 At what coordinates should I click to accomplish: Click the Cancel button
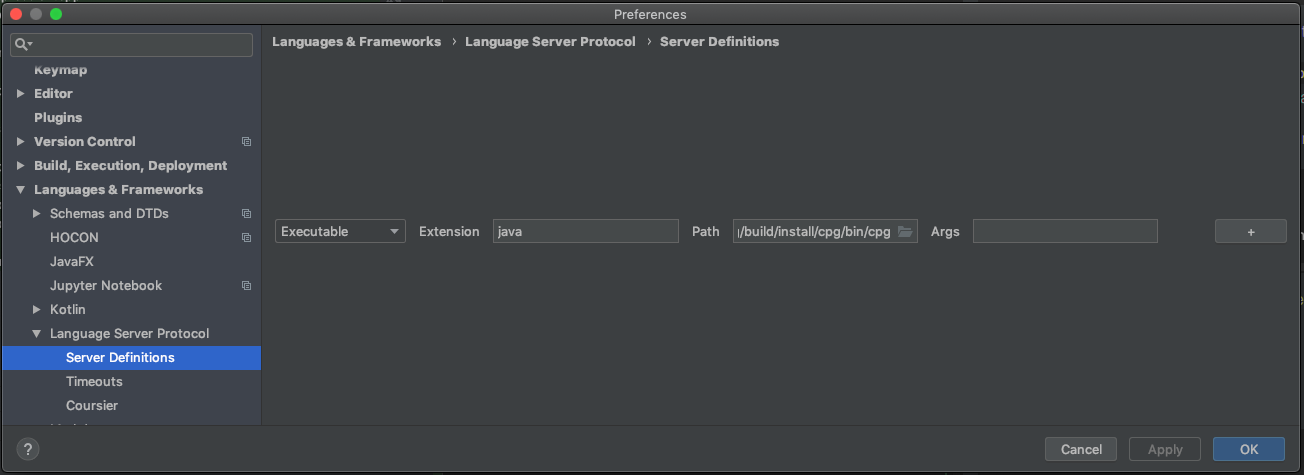[x=1080, y=449]
